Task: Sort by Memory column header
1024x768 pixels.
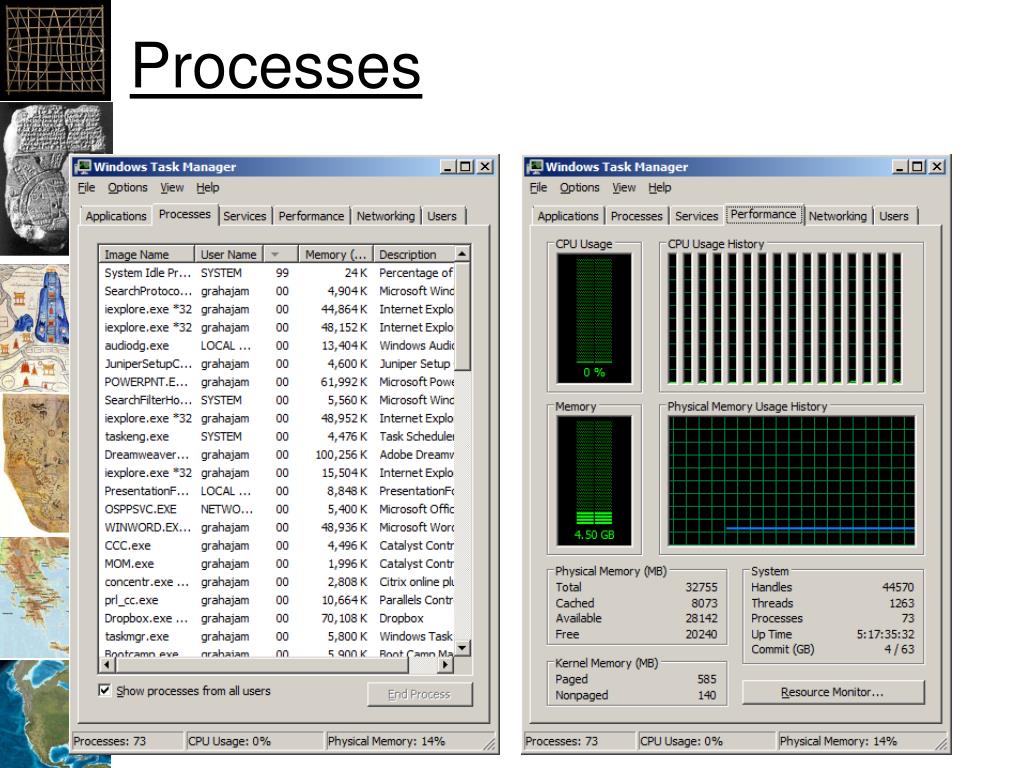Action: 336,254
